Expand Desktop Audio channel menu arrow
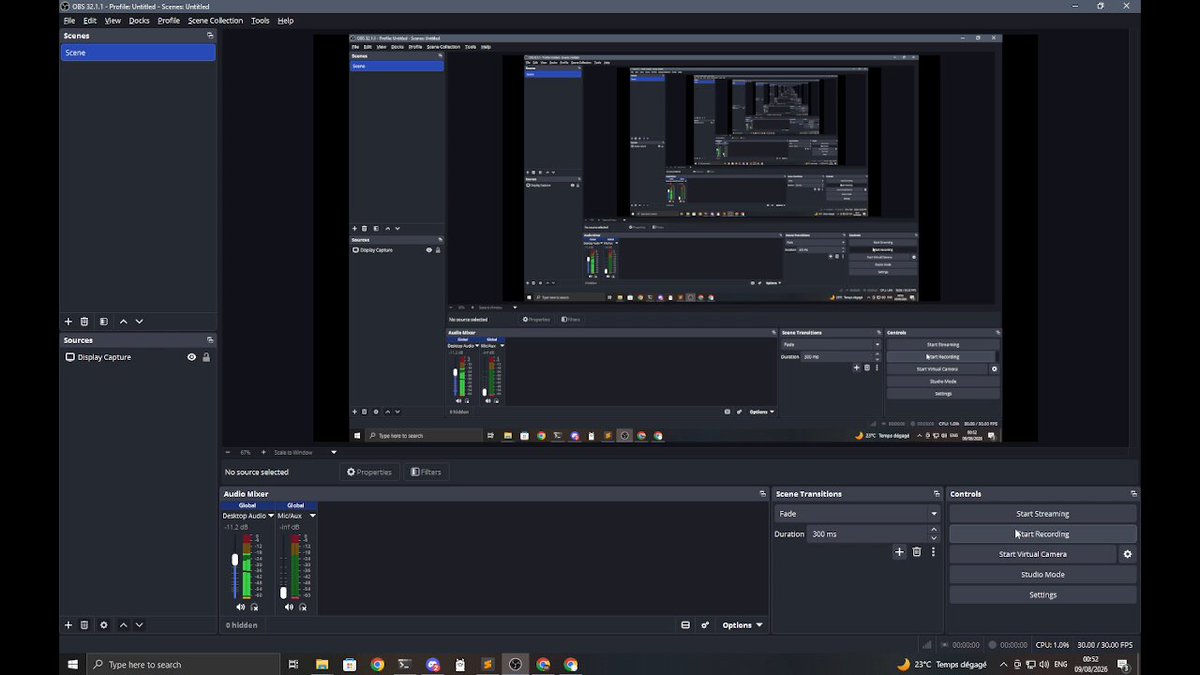Screen dimensions: 1200x675 pos(271,516)
